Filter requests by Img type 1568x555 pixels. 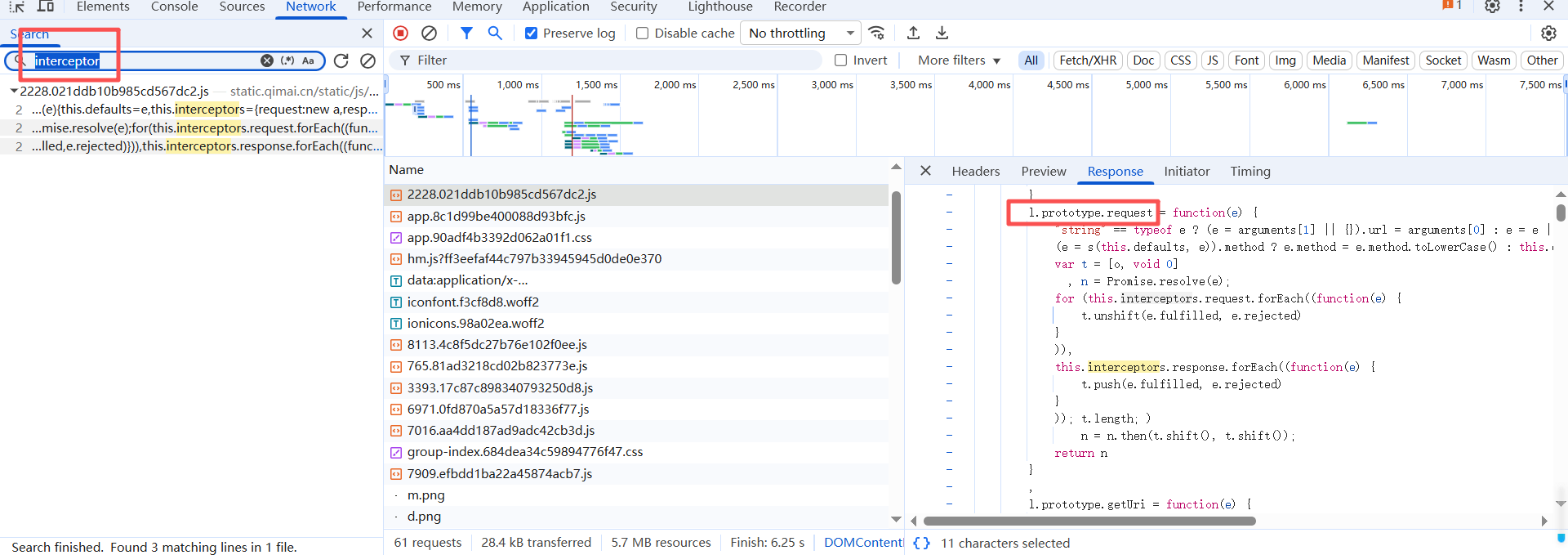pos(1285,60)
